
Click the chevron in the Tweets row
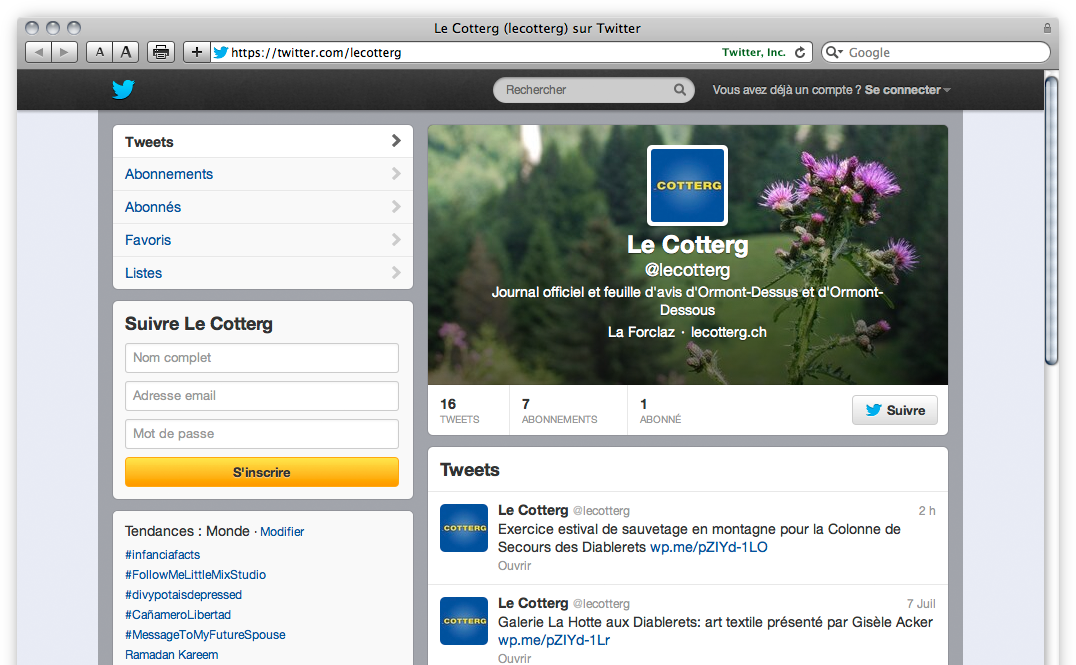pyautogui.click(x=396, y=141)
